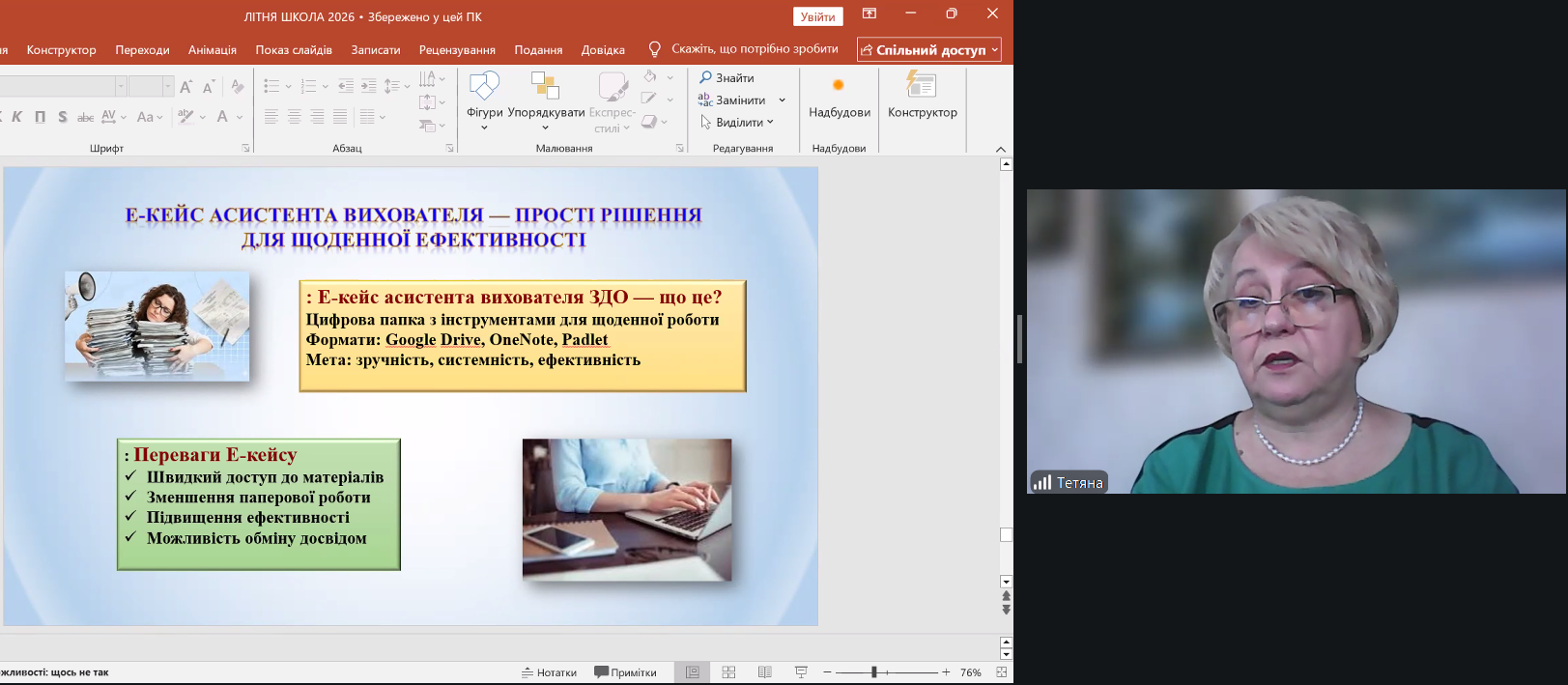Open the Анімація tab
Screen dimensions: 1568x685
click(x=213, y=50)
